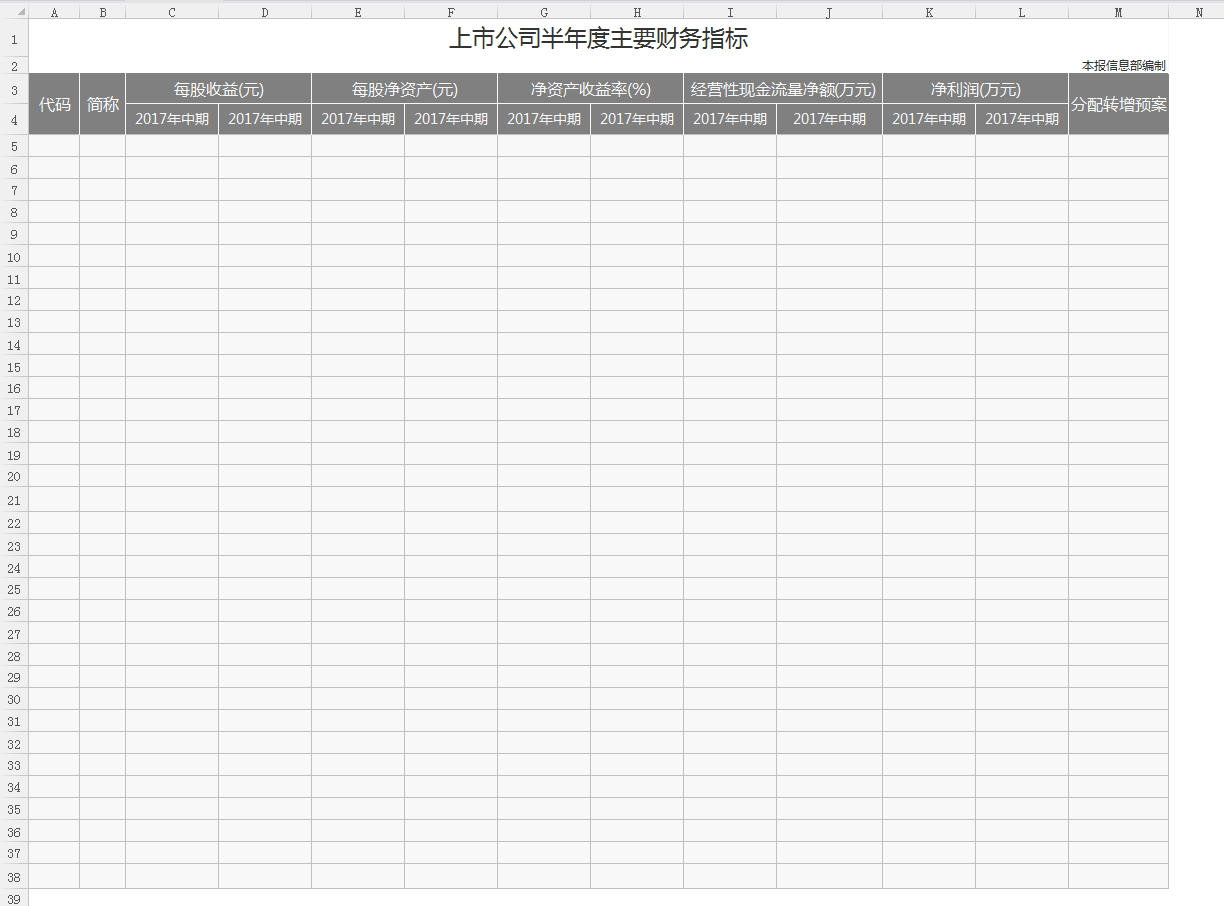1224x906 pixels.
Task: Select 2017年中期 cell in column C
Action: coord(172,119)
